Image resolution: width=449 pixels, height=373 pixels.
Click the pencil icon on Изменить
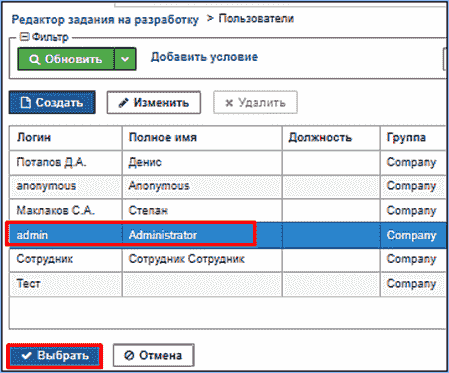click(124, 103)
